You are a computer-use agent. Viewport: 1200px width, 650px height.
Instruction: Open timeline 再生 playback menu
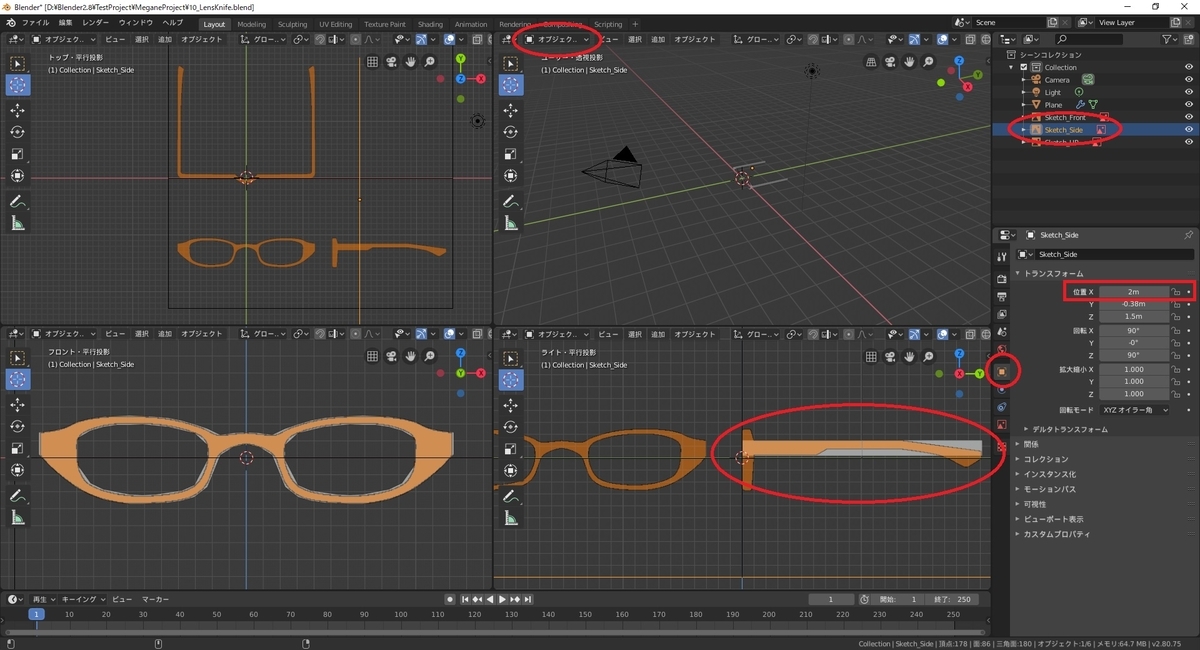pyautogui.click(x=43, y=599)
